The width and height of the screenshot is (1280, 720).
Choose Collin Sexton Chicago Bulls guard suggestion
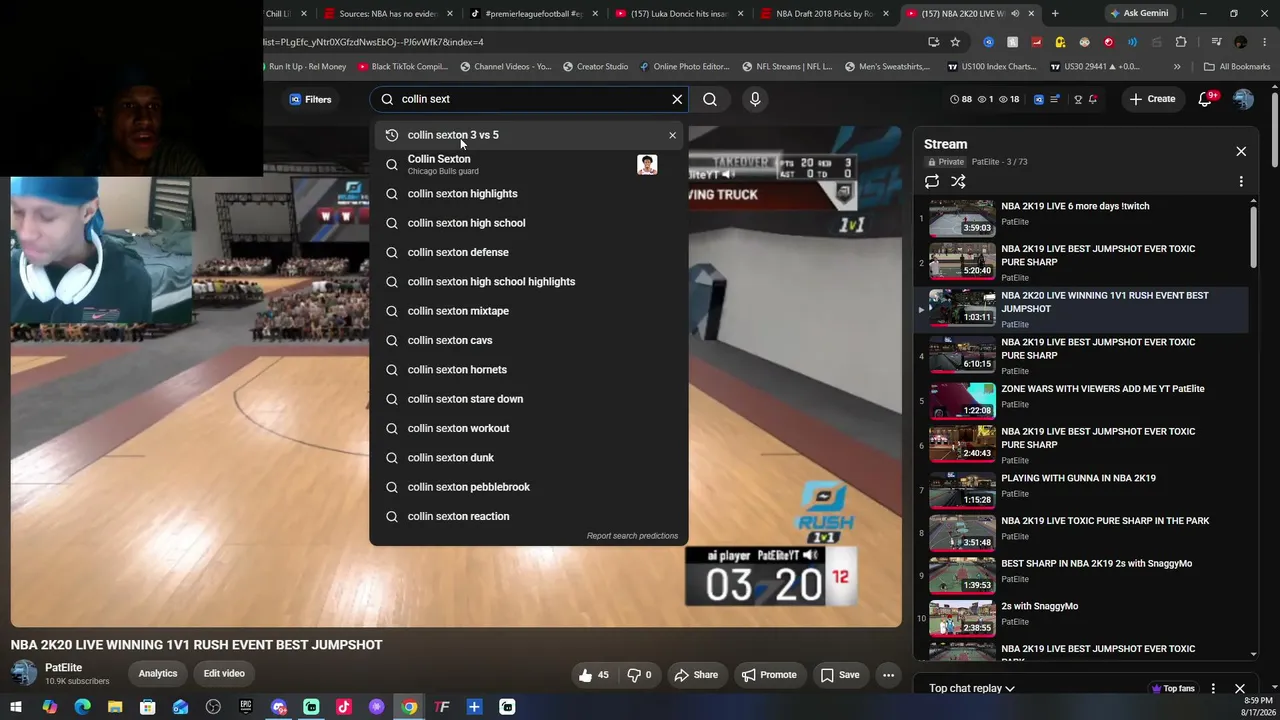(x=529, y=164)
